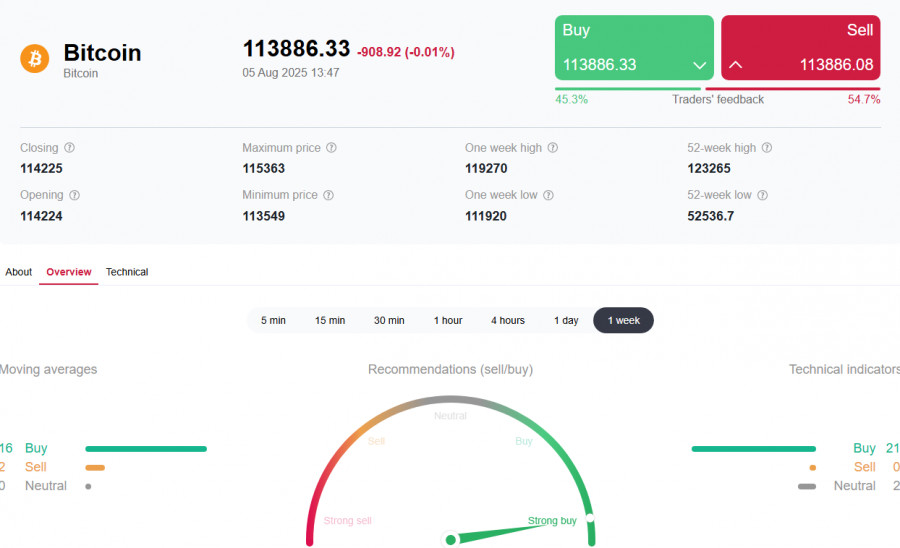Click the 52-week low value 52536.7
The height and width of the screenshot is (548, 900).
click(711, 216)
